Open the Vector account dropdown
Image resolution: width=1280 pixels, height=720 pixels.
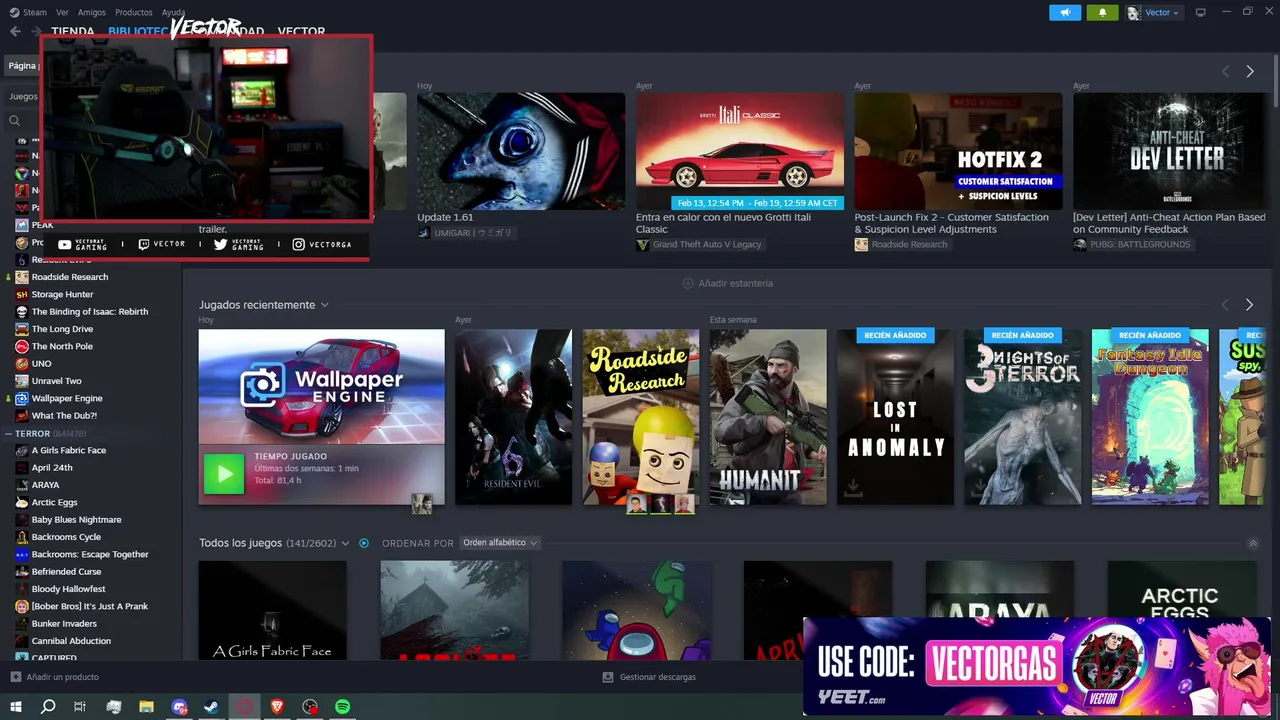pyautogui.click(x=1154, y=13)
